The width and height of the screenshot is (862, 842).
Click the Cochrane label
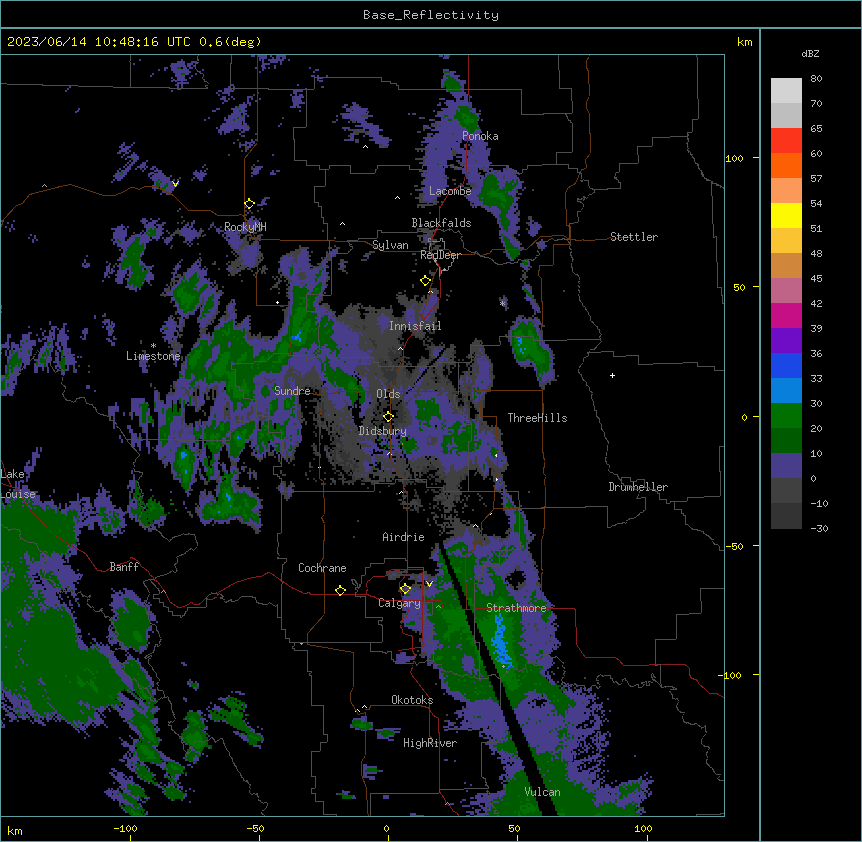click(322, 568)
